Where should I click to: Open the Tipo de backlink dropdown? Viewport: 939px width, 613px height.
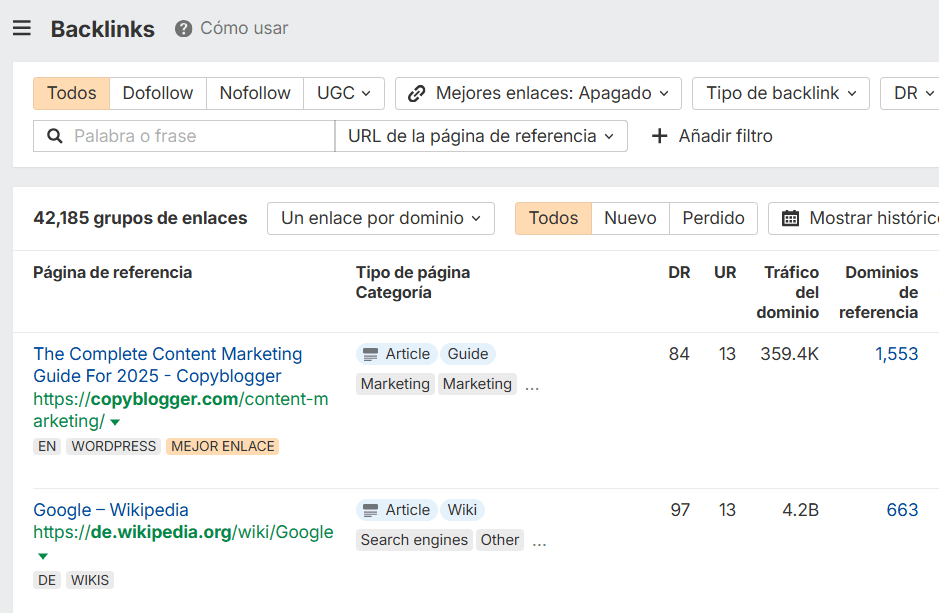(x=781, y=93)
